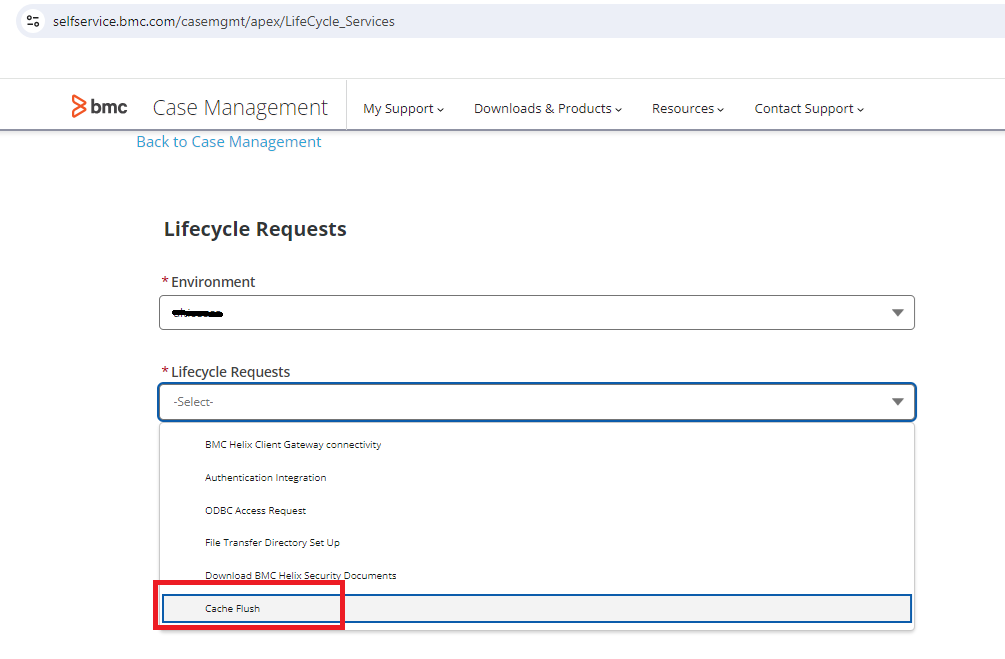
Task: Open the Resources menu
Action: tap(687, 108)
